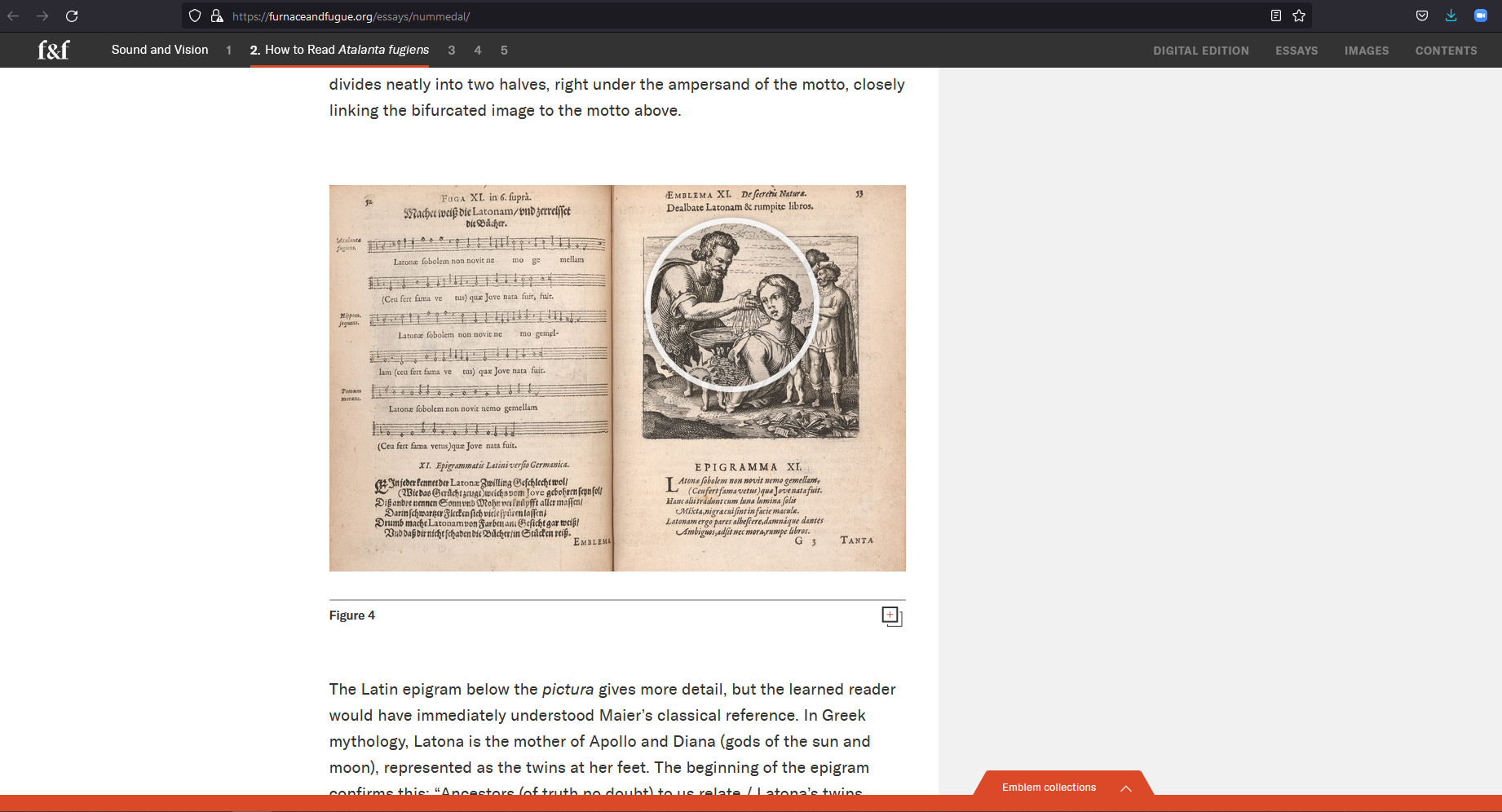Click the browser back arrow
Viewport: 1502px width, 812px height.
13,15
